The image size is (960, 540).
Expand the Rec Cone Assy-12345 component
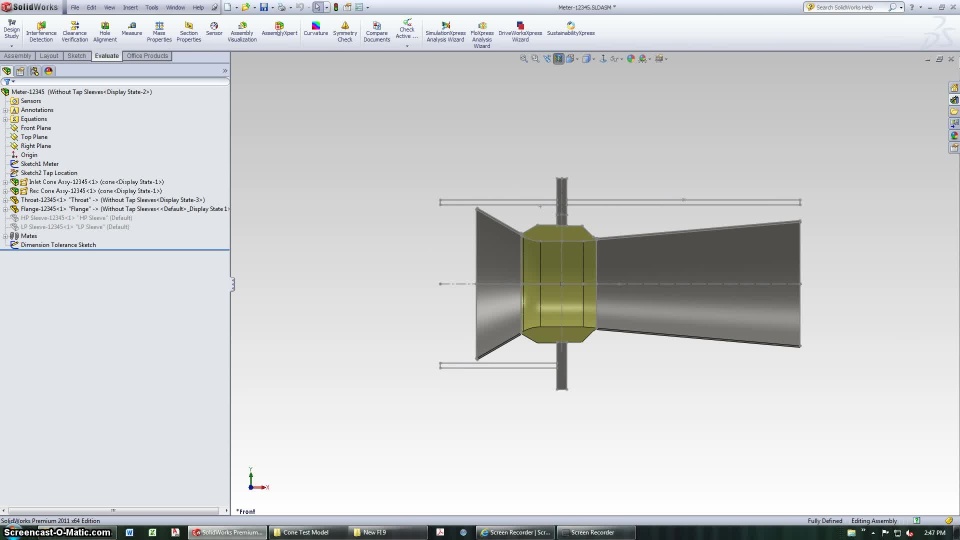(x=6, y=191)
